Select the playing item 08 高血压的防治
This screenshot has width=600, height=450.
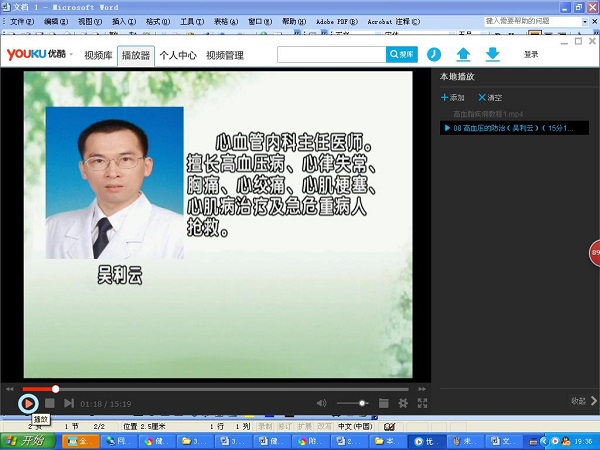(514, 128)
